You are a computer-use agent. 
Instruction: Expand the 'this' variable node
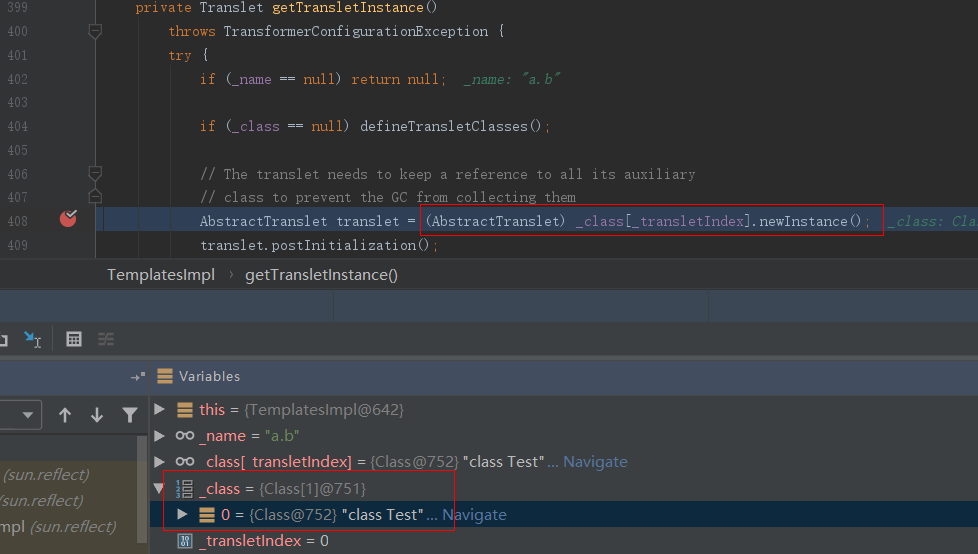pyautogui.click(x=160, y=409)
